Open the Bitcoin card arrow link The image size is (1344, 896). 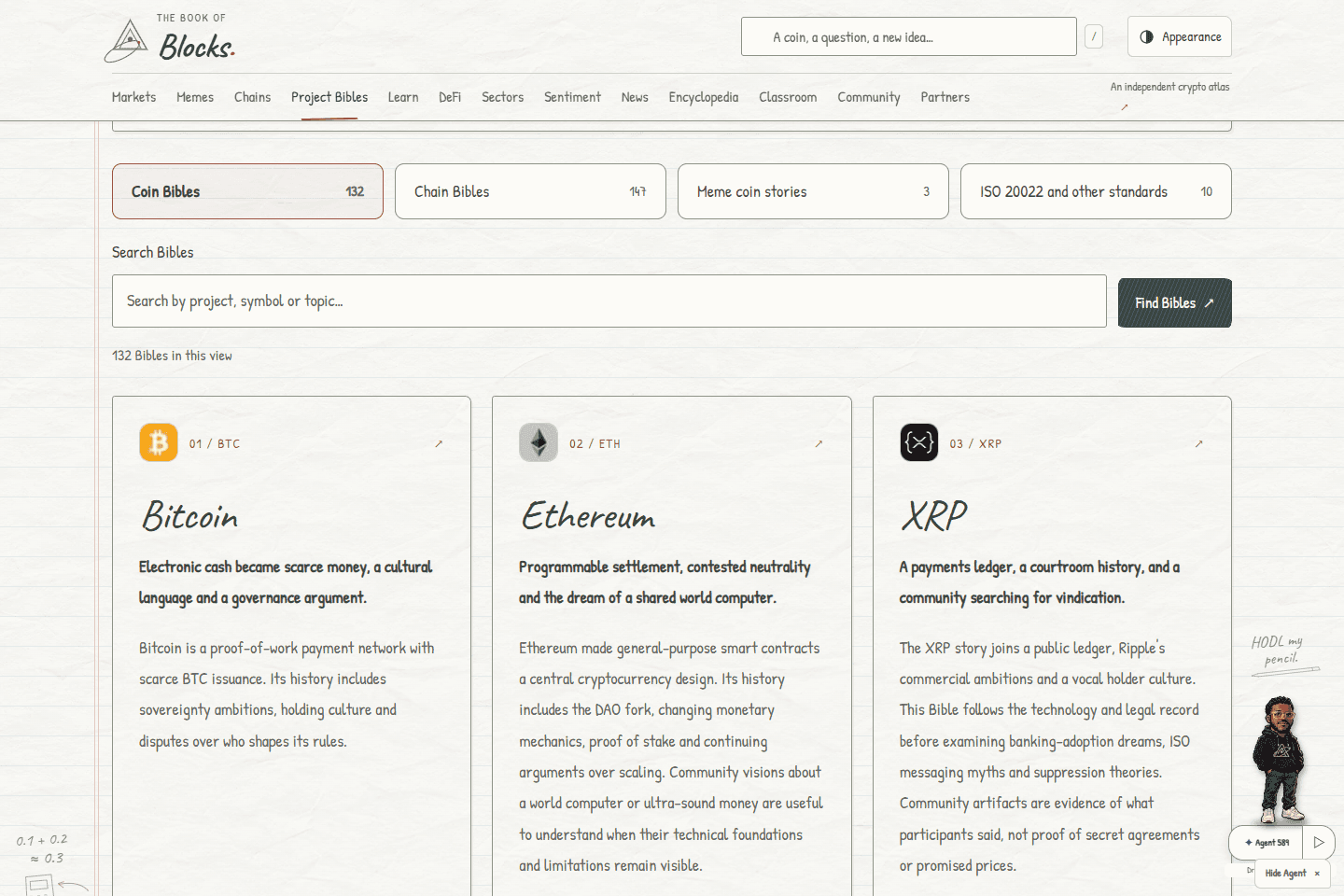tap(439, 443)
